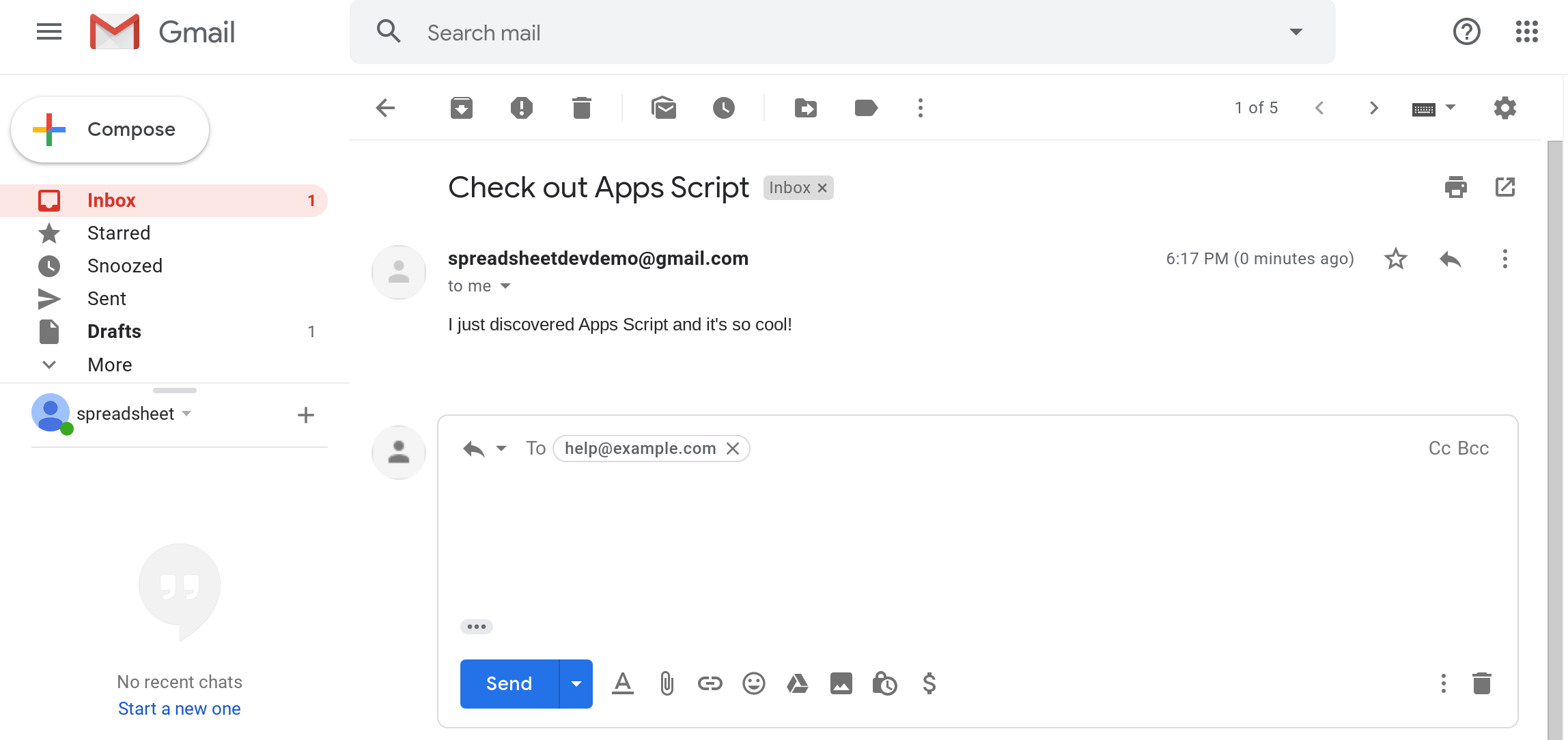Image resolution: width=1568 pixels, height=740 pixels.
Task: Insert link icon
Action: [710, 683]
